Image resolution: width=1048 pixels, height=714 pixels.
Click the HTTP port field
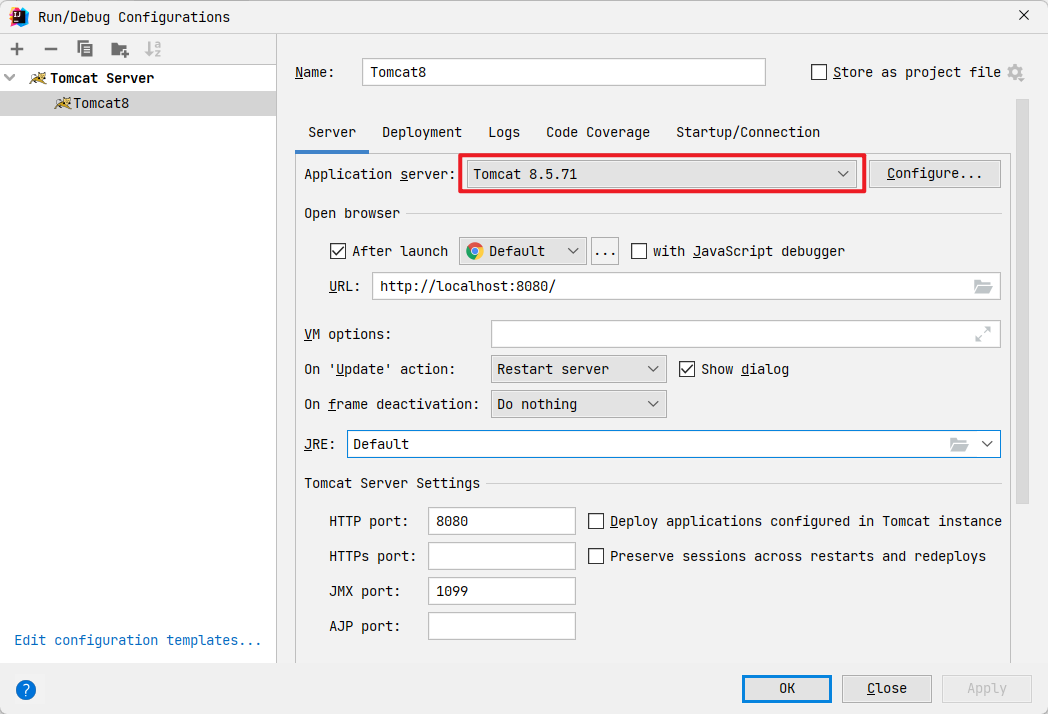point(501,521)
